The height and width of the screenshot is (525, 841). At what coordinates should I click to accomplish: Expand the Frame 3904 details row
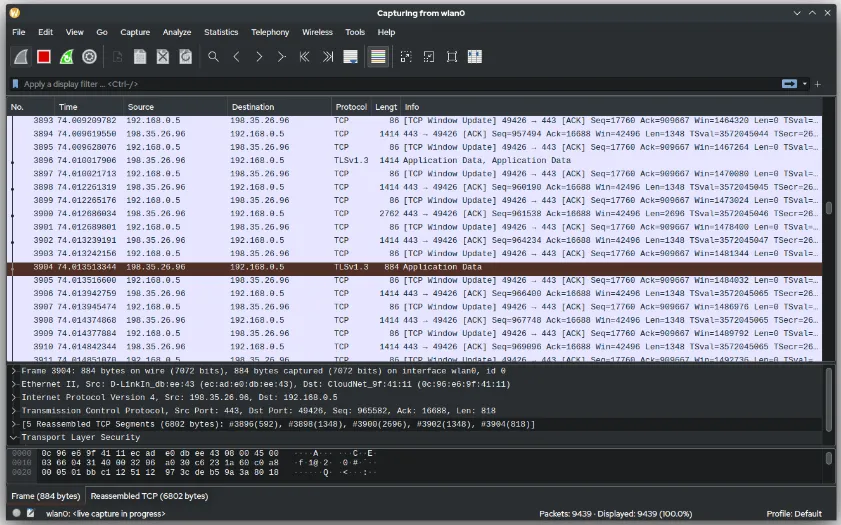click(x=14, y=371)
